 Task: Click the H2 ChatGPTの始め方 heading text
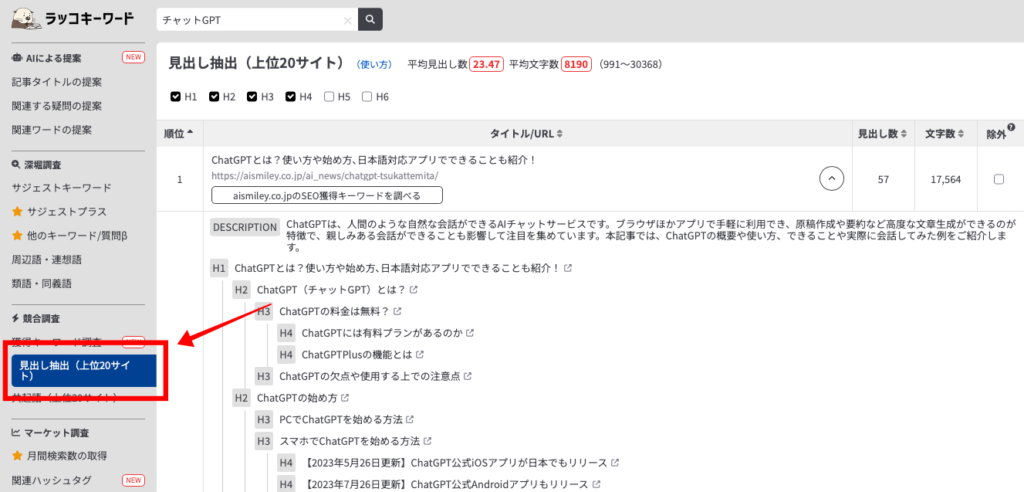pyautogui.click(x=298, y=397)
